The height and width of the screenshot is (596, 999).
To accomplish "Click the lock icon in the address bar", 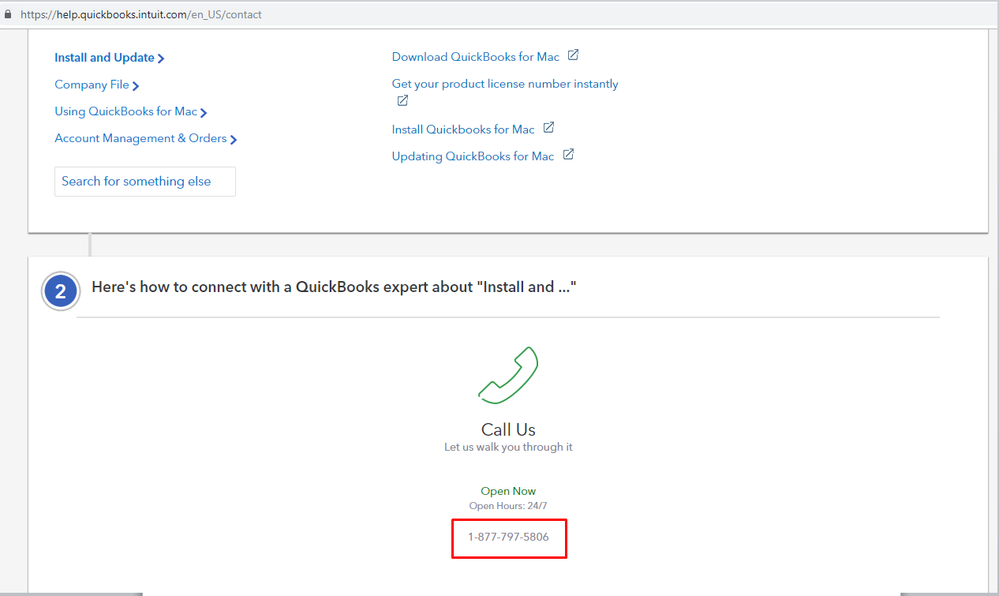I will 9,15.
